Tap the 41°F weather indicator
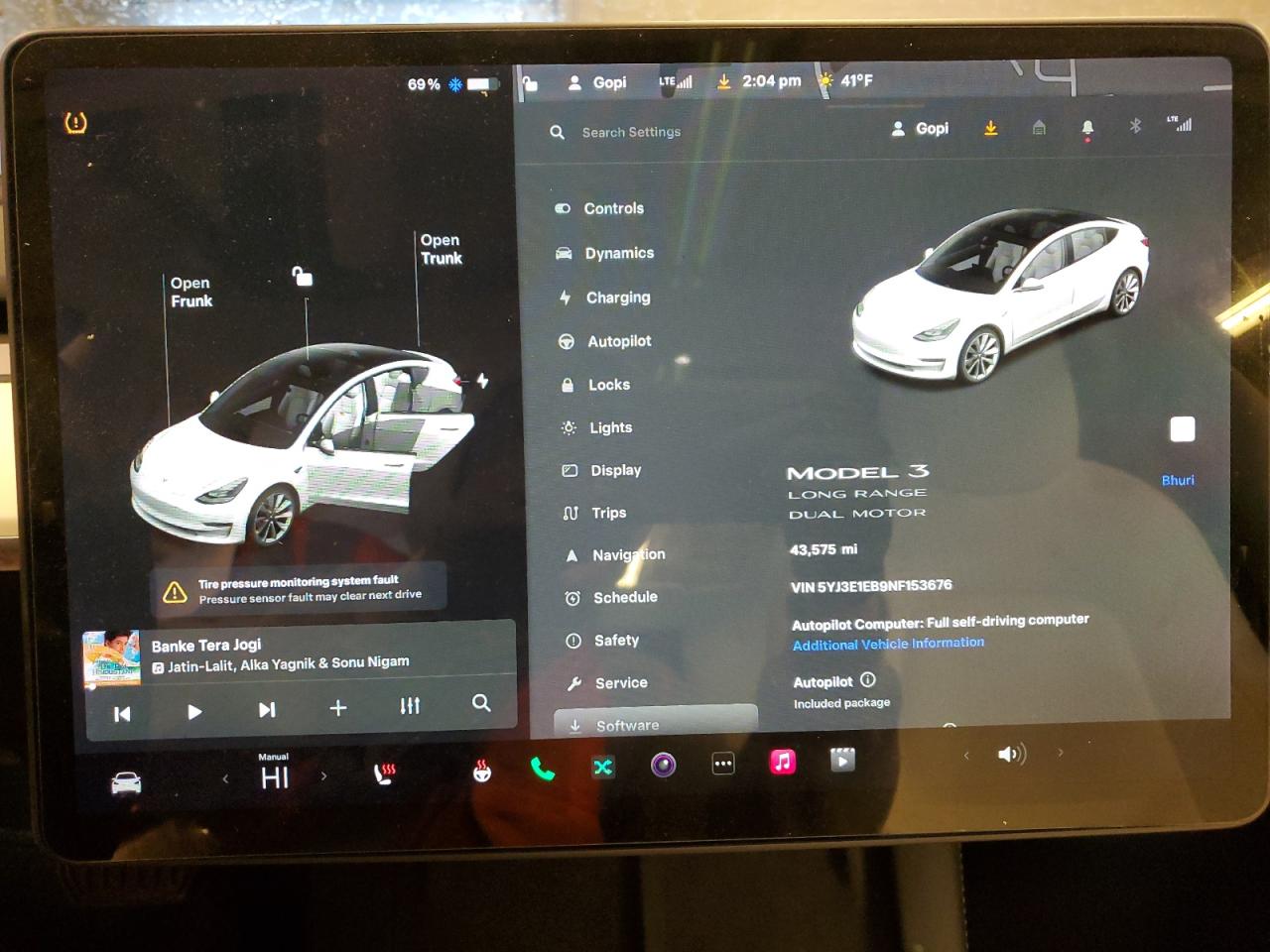 (x=845, y=80)
